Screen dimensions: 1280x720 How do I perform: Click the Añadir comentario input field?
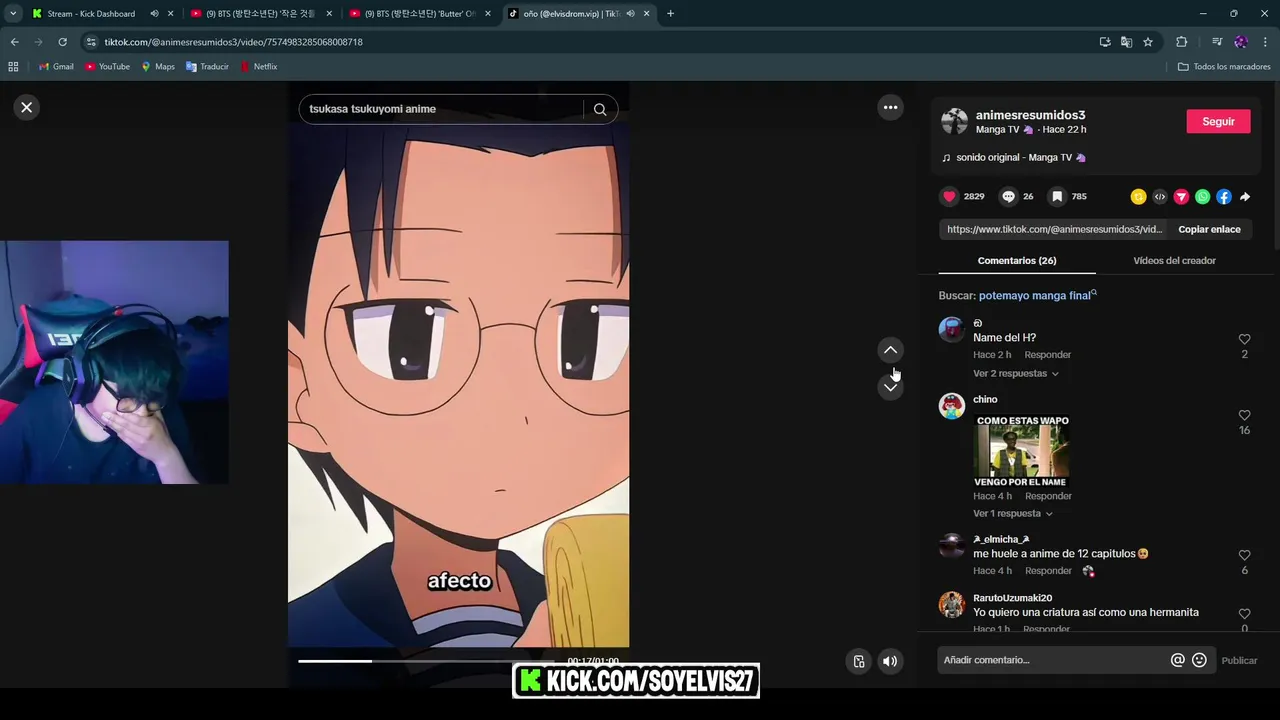(1052, 660)
